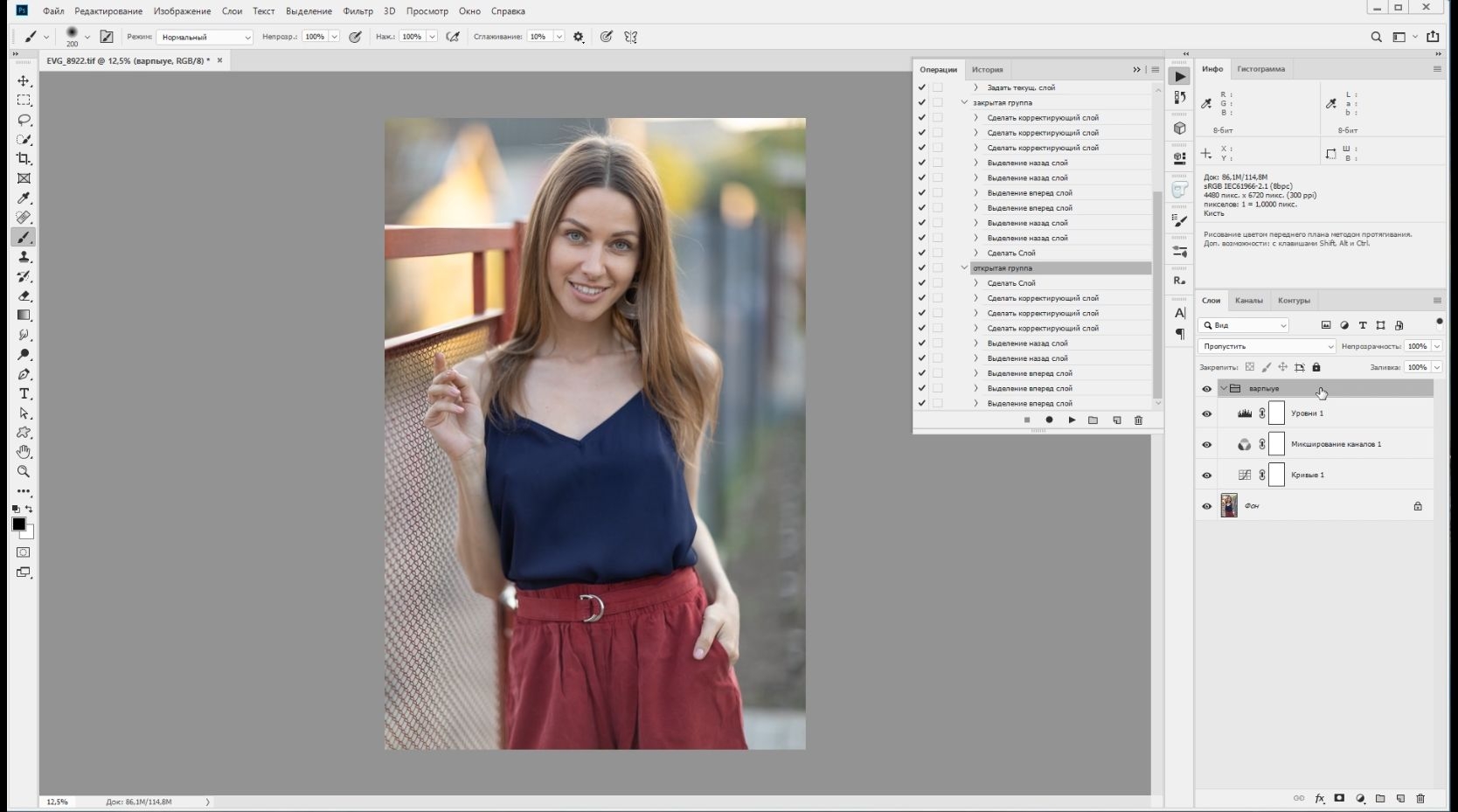Collapse the открытая группа action
The height and width of the screenshot is (812, 1458).
tap(965, 267)
